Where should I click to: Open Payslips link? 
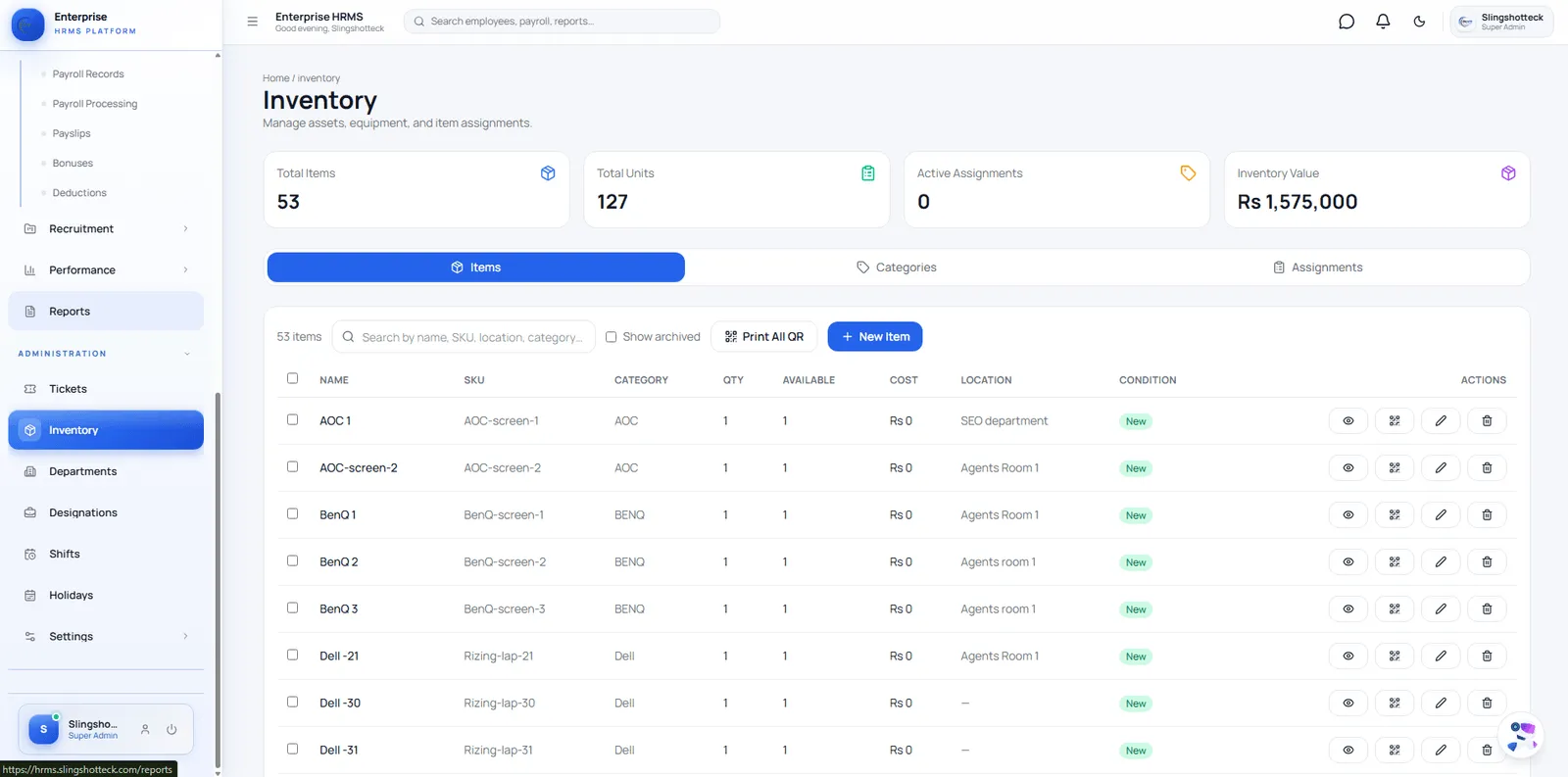(72, 134)
